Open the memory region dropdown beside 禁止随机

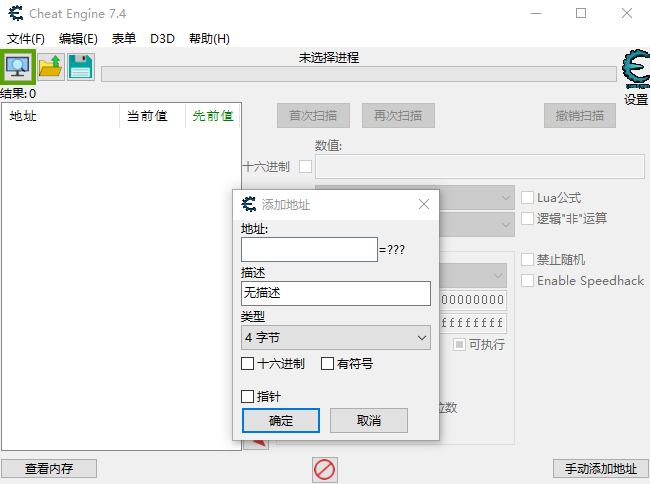(x=473, y=276)
